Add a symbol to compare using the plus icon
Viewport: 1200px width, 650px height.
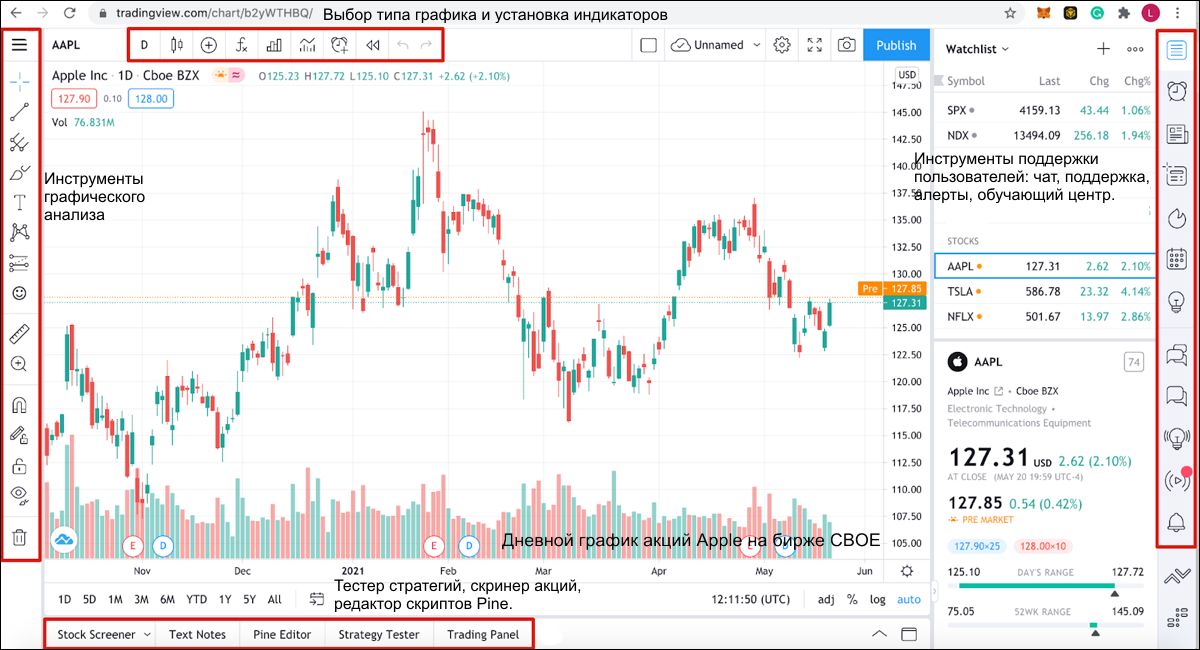(x=208, y=45)
